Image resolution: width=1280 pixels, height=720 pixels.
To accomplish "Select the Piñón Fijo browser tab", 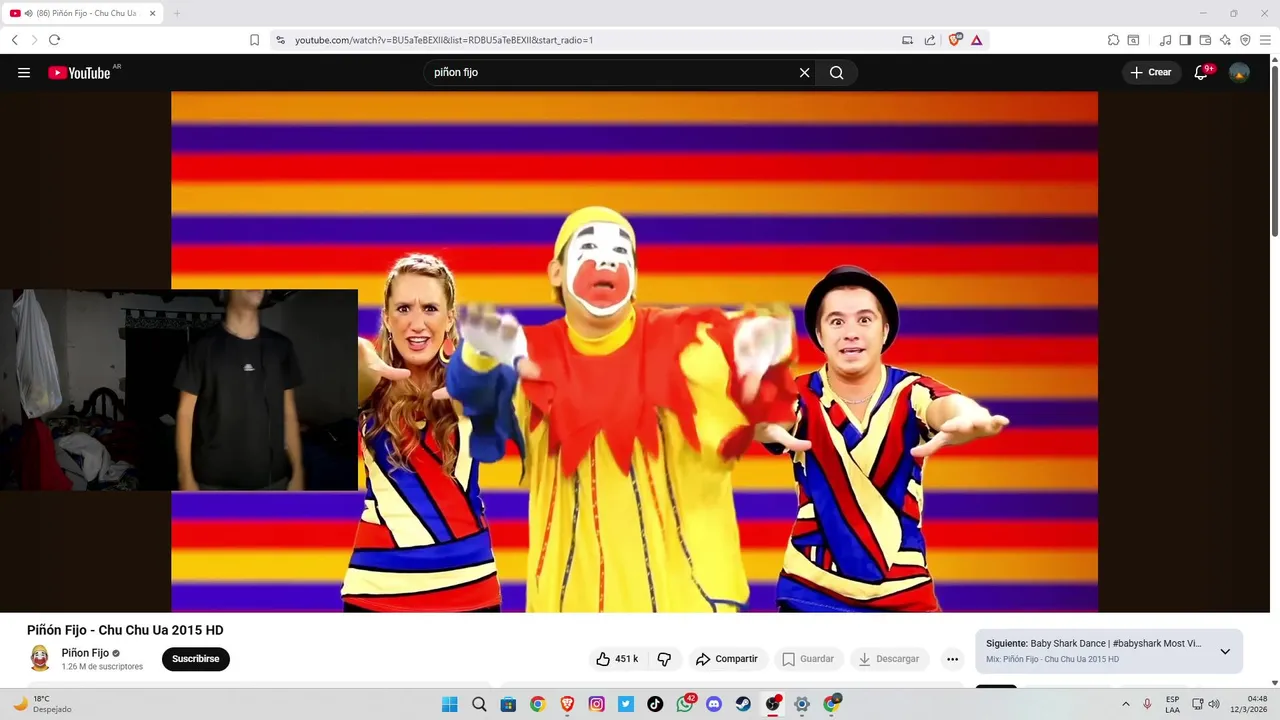I will point(84,13).
